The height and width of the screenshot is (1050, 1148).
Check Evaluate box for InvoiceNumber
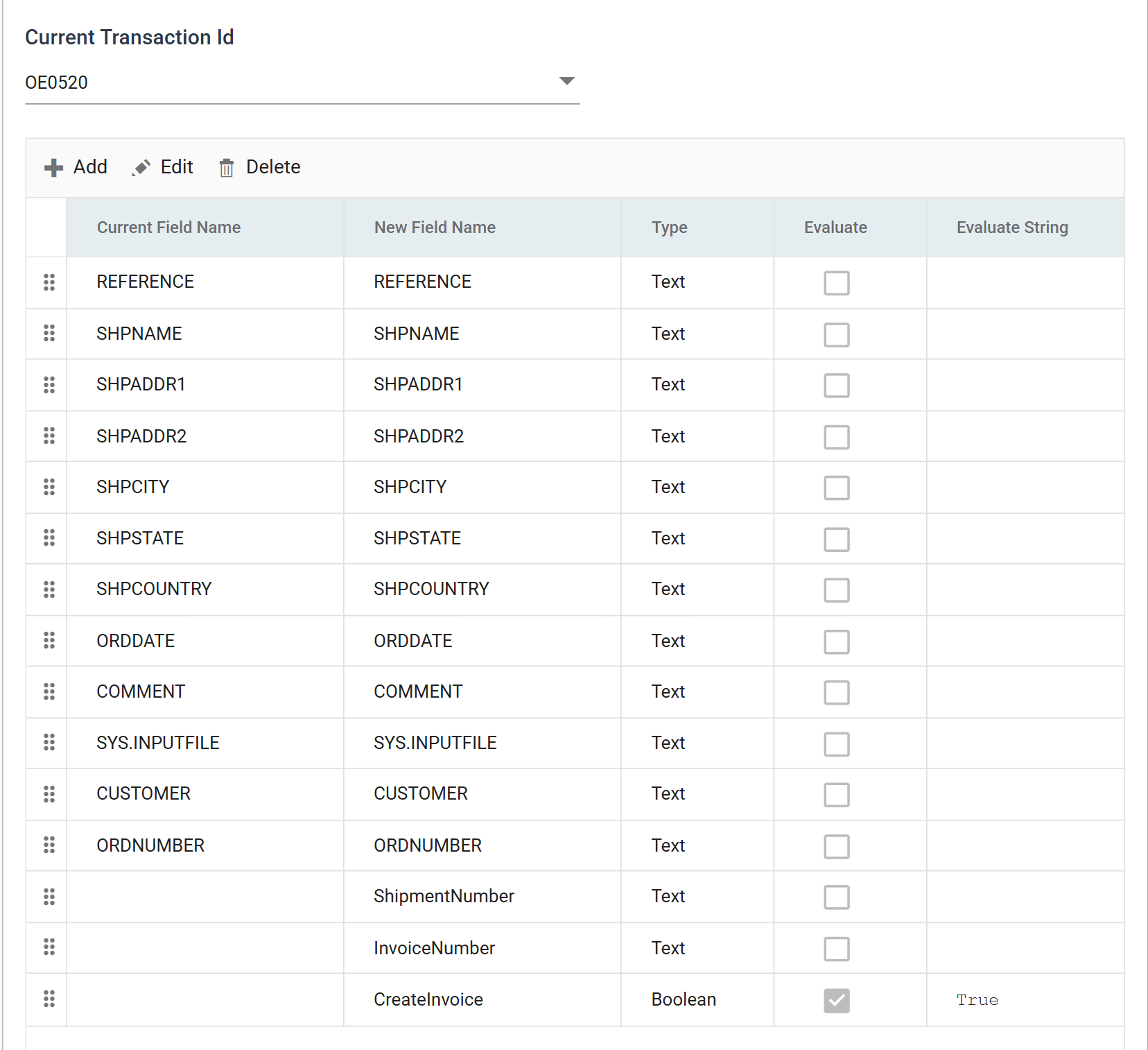click(837, 948)
